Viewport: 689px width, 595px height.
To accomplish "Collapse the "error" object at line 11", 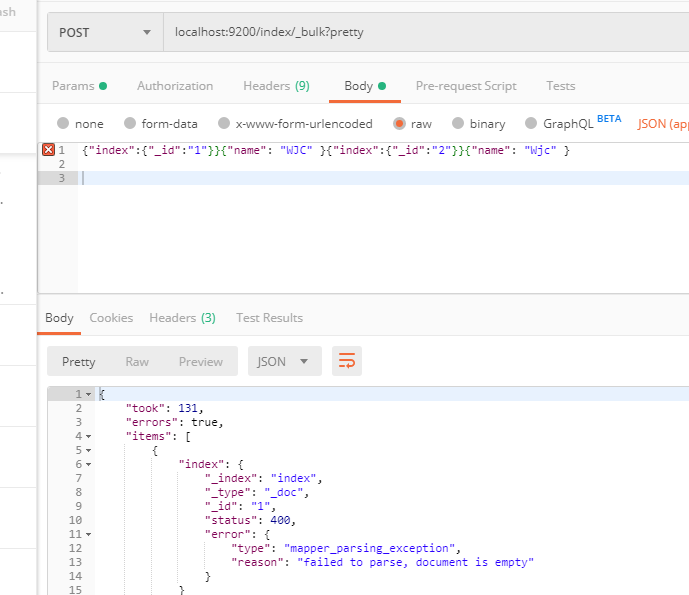I will (x=88, y=534).
